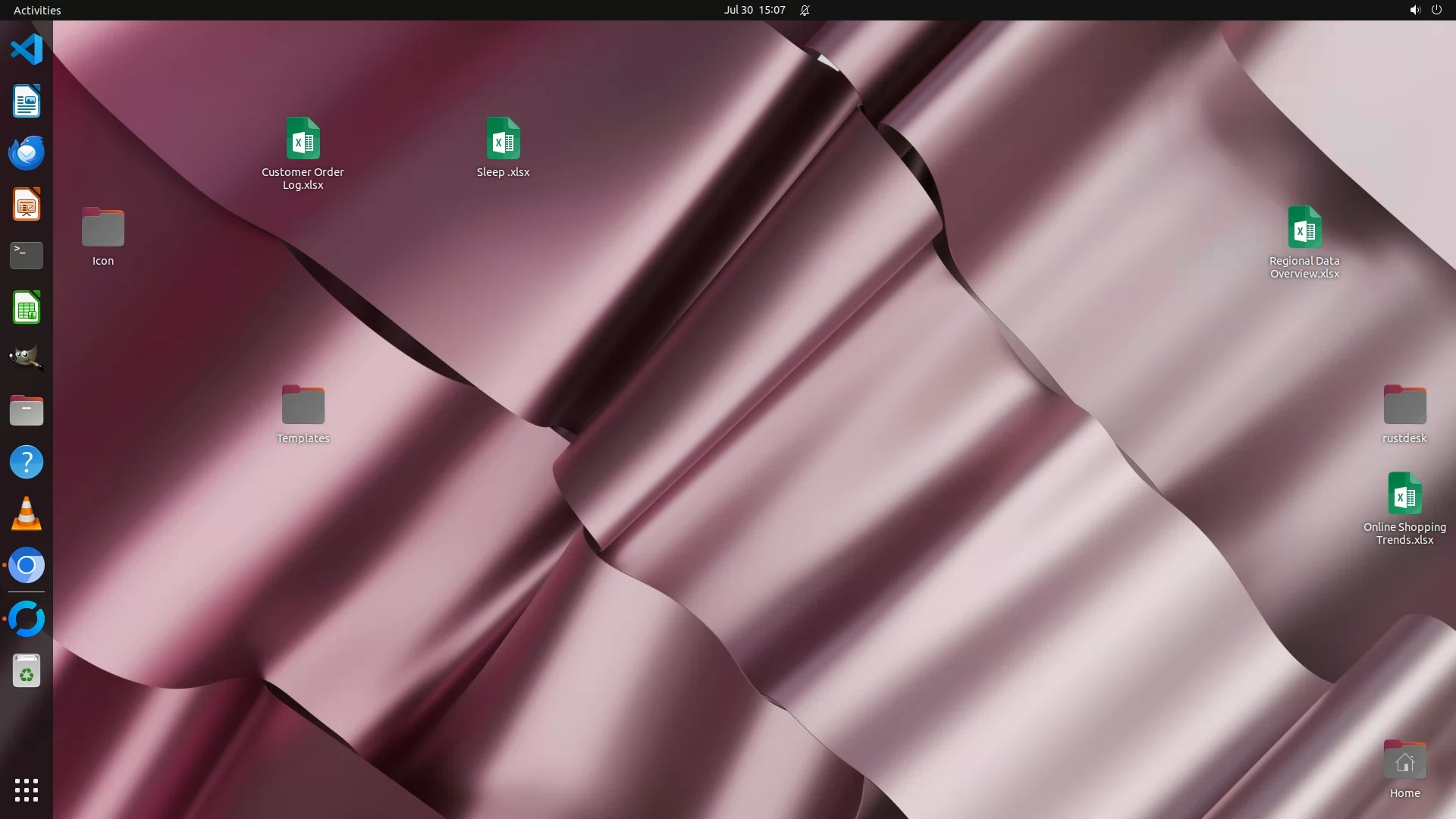Image resolution: width=1456 pixels, height=819 pixels.
Task: Open system menu via volume icon
Action: (1414, 10)
